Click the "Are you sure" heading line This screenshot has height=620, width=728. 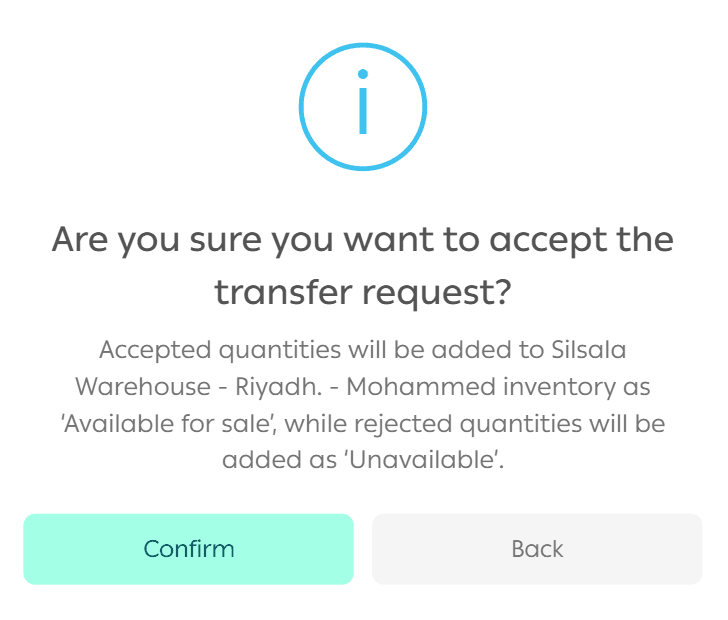pos(363,241)
